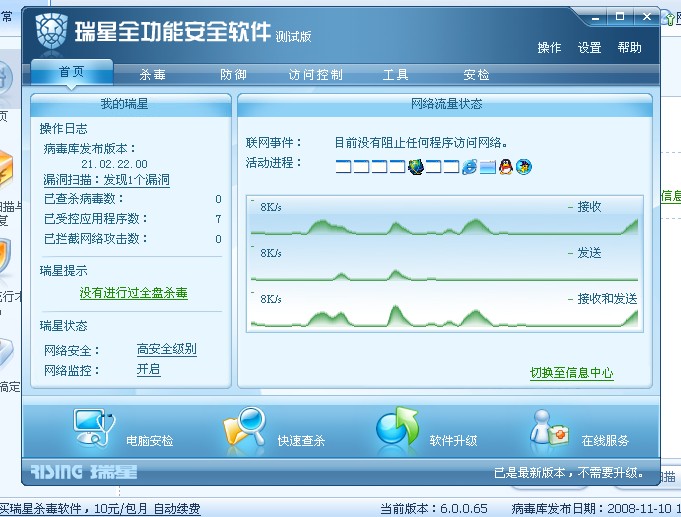This screenshot has height=517, width=681.
Task: Click the 已拦截网络攻击数 row
Action: tap(132, 239)
